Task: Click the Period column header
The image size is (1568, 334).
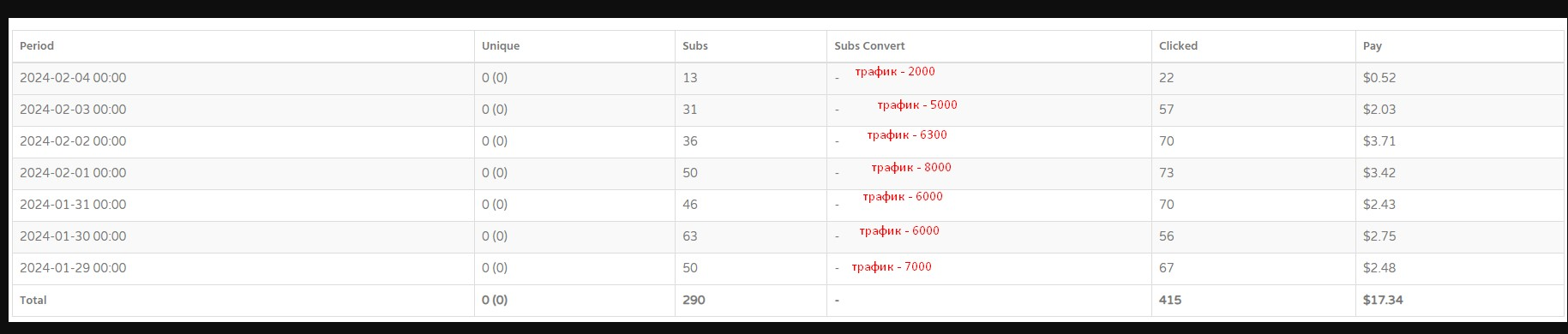Action: click(37, 46)
